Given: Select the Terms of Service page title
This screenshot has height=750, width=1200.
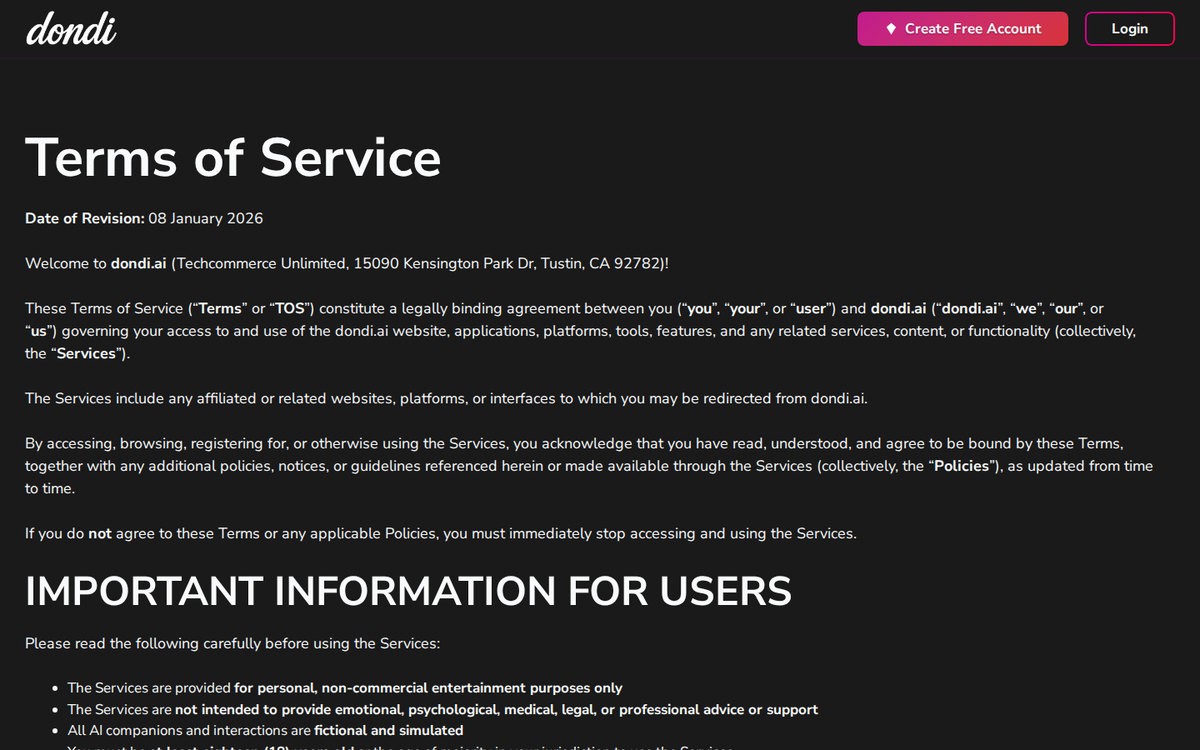Looking at the screenshot, I should (233, 157).
